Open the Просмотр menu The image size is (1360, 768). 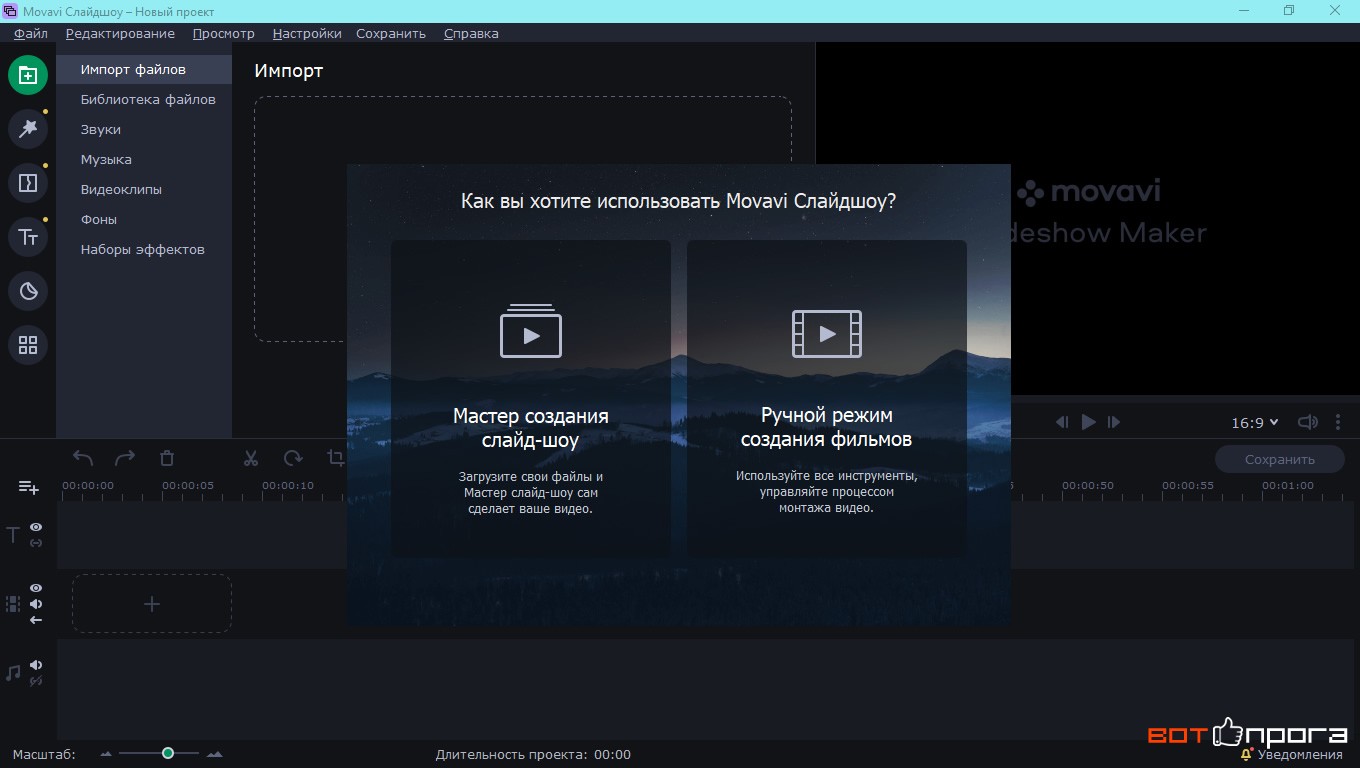click(224, 33)
